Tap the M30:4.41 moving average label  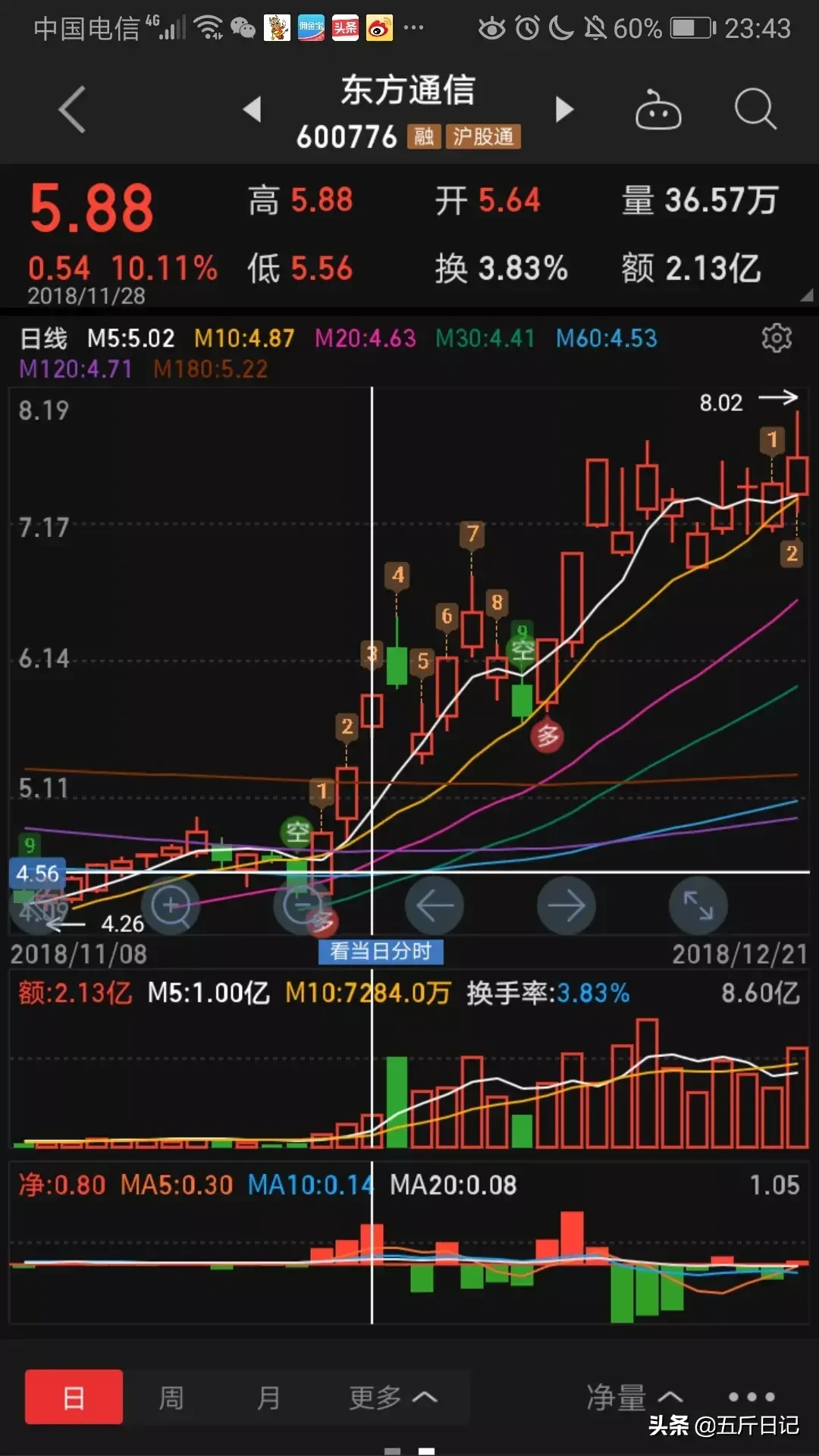[x=485, y=338]
